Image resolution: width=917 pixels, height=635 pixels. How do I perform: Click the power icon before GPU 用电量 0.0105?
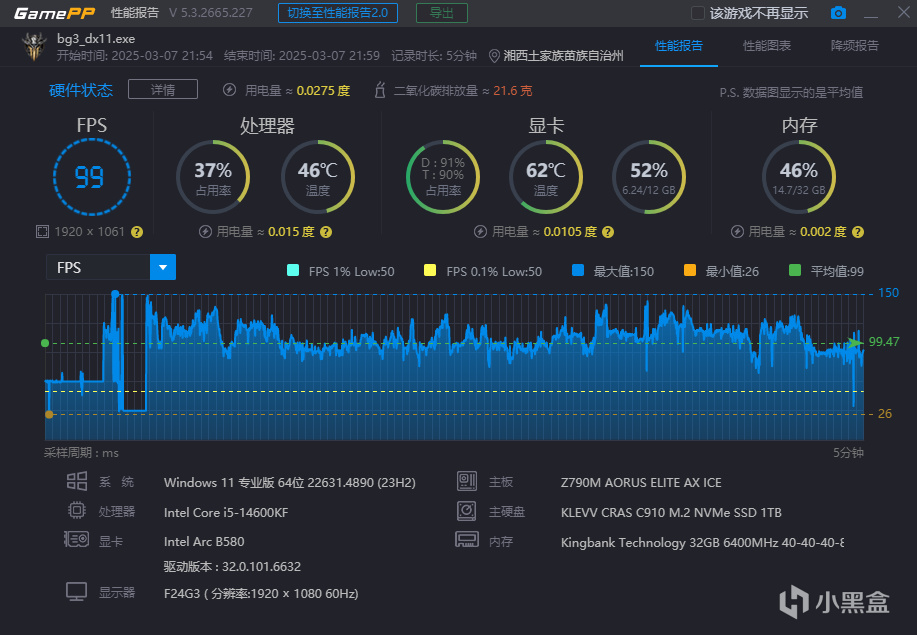point(480,232)
